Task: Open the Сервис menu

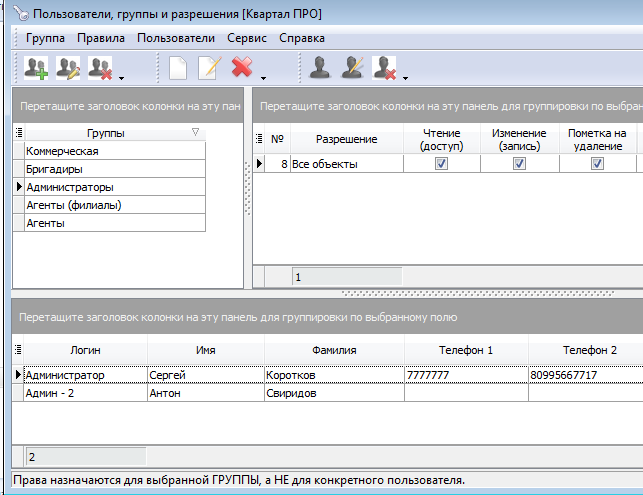Action: pyautogui.click(x=245, y=38)
